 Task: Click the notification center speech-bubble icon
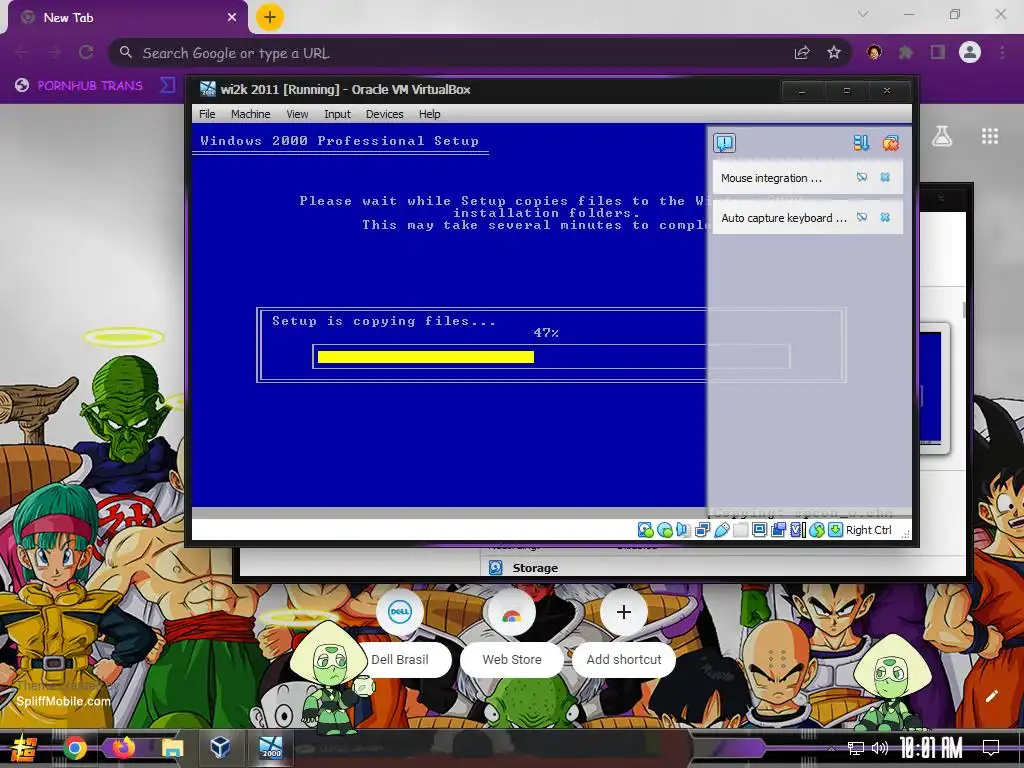tap(724, 142)
